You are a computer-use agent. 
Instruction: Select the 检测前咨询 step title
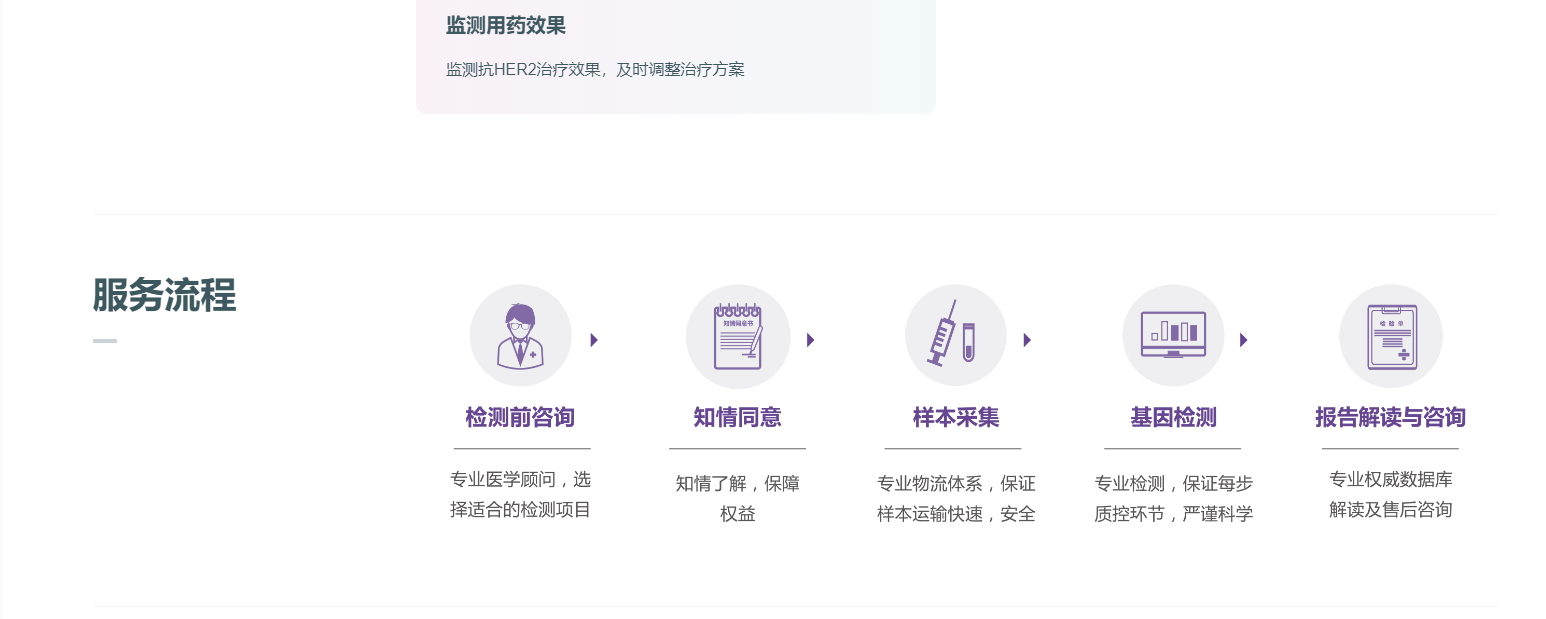tap(520, 417)
